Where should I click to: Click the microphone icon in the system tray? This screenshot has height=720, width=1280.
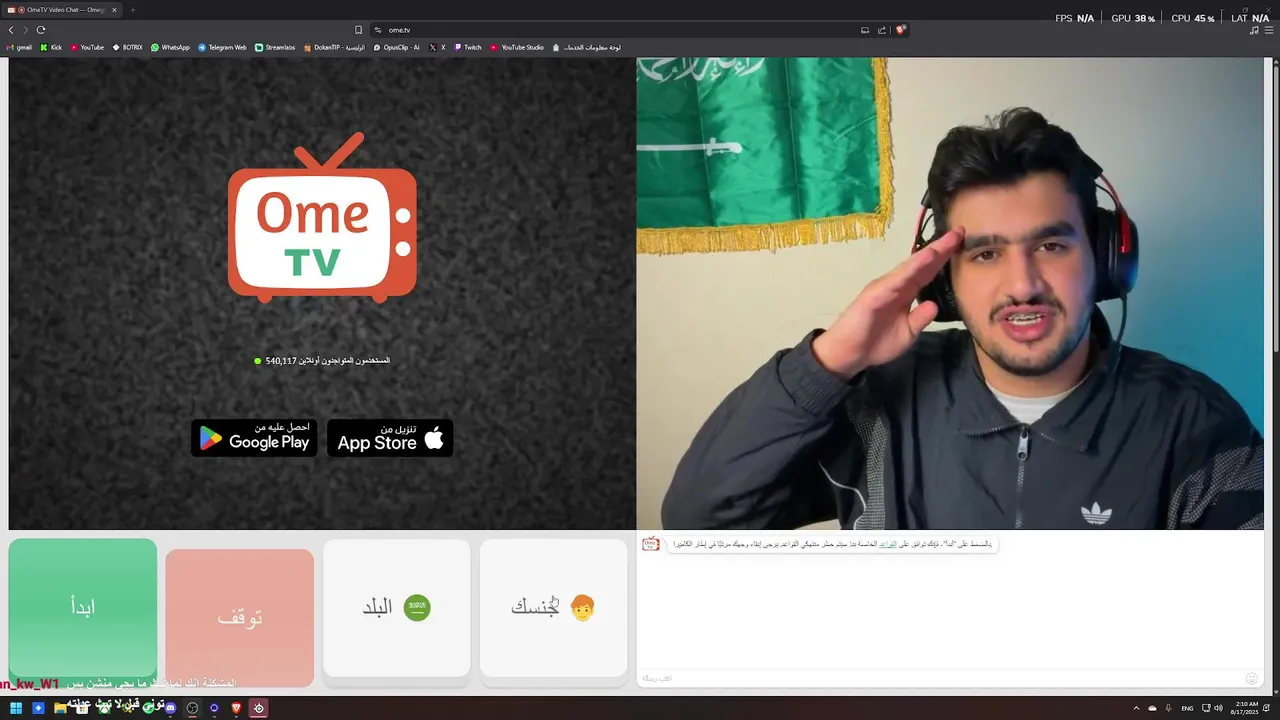(1168, 708)
